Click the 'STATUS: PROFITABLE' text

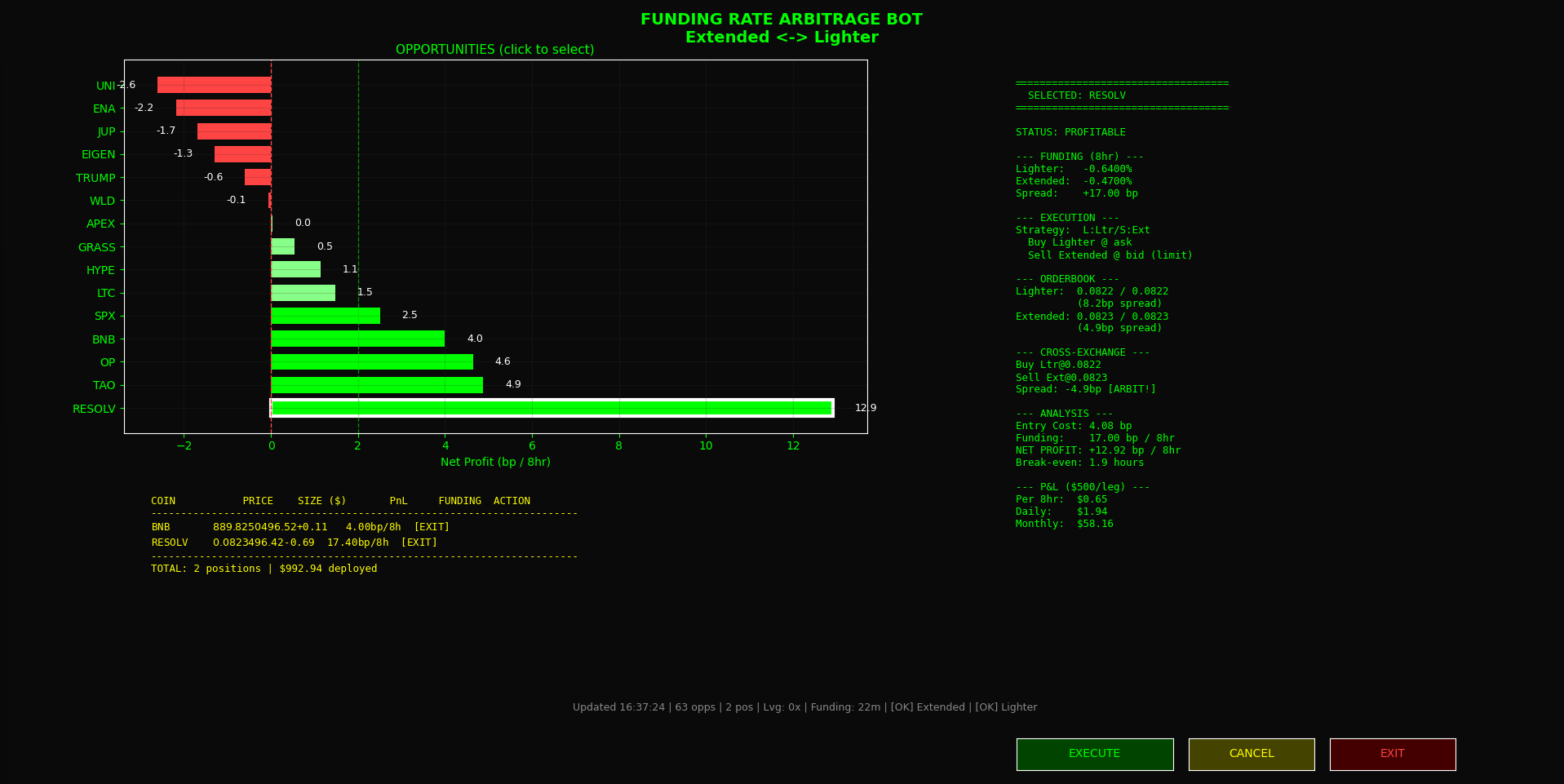click(x=1070, y=132)
